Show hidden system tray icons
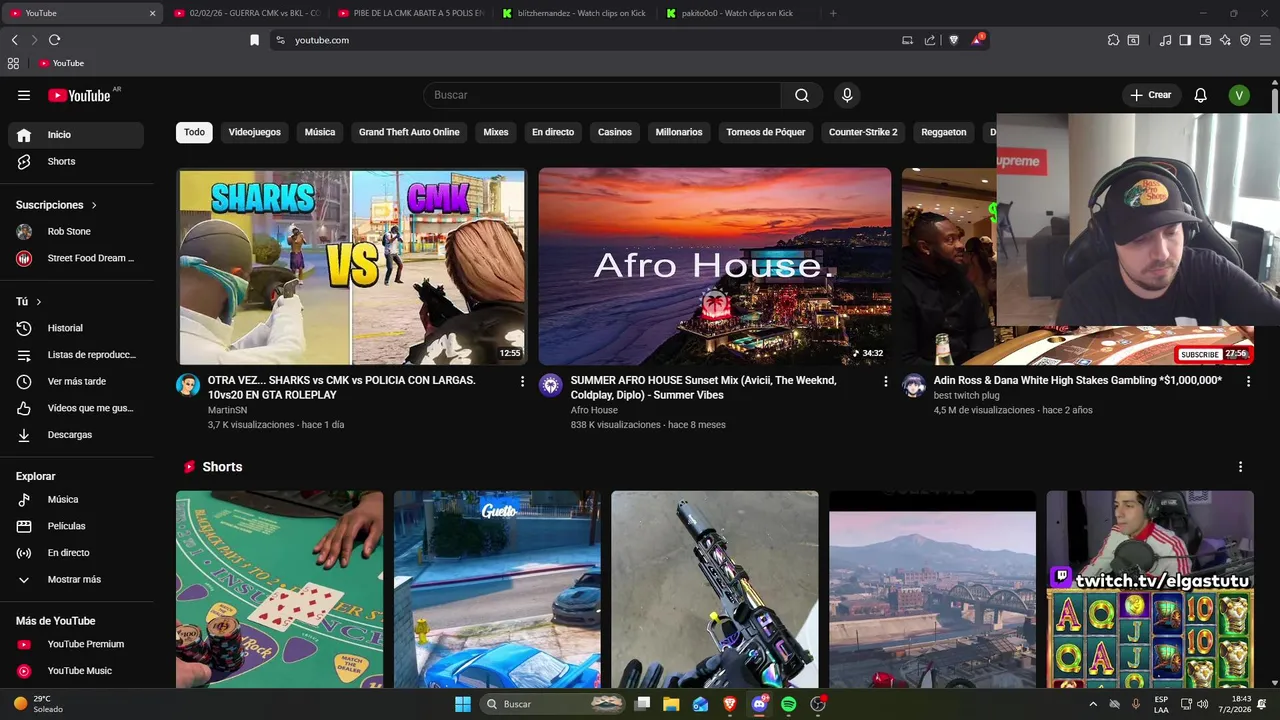The width and height of the screenshot is (1280, 720). [x=1092, y=704]
